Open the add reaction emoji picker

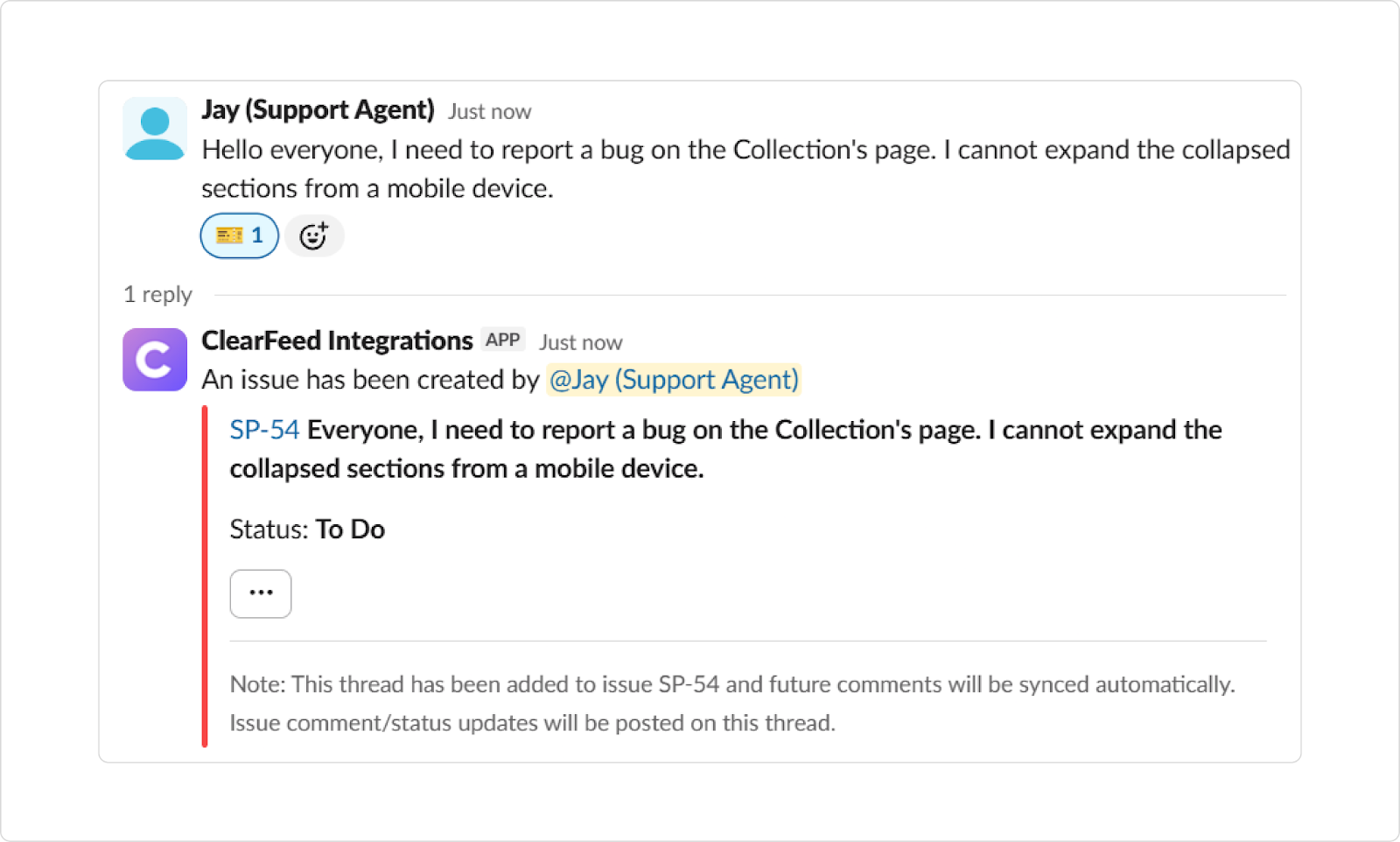pyautogui.click(x=314, y=235)
